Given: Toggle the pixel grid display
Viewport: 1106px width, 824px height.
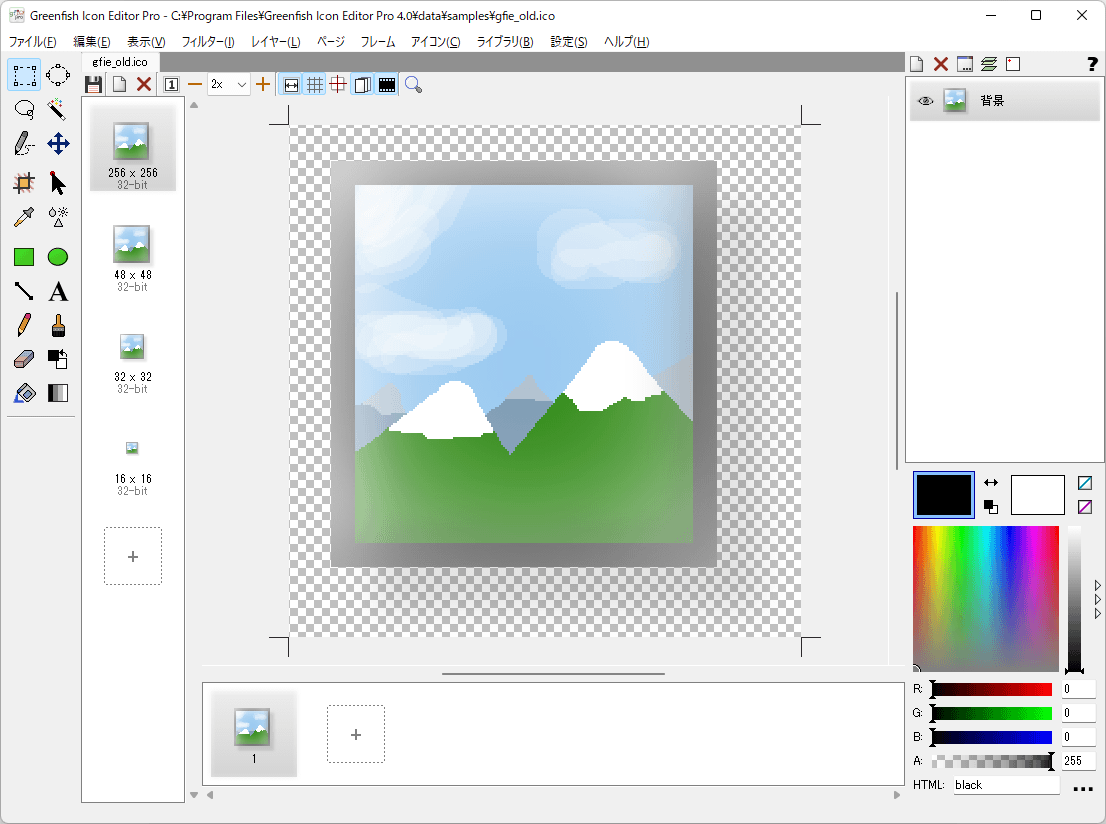Looking at the screenshot, I should pos(315,85).
